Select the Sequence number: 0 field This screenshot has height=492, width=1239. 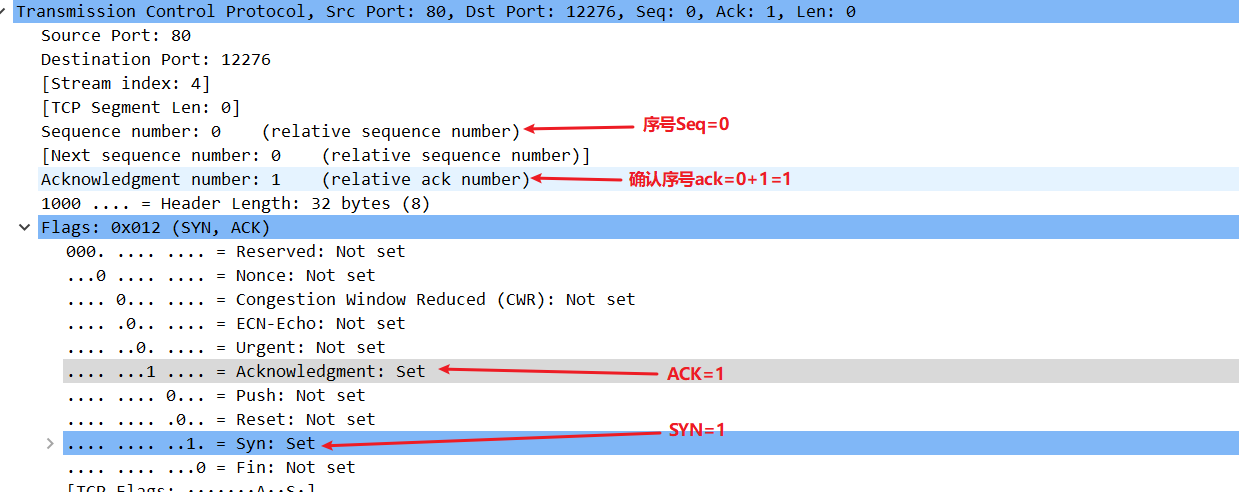pos(281,132)
